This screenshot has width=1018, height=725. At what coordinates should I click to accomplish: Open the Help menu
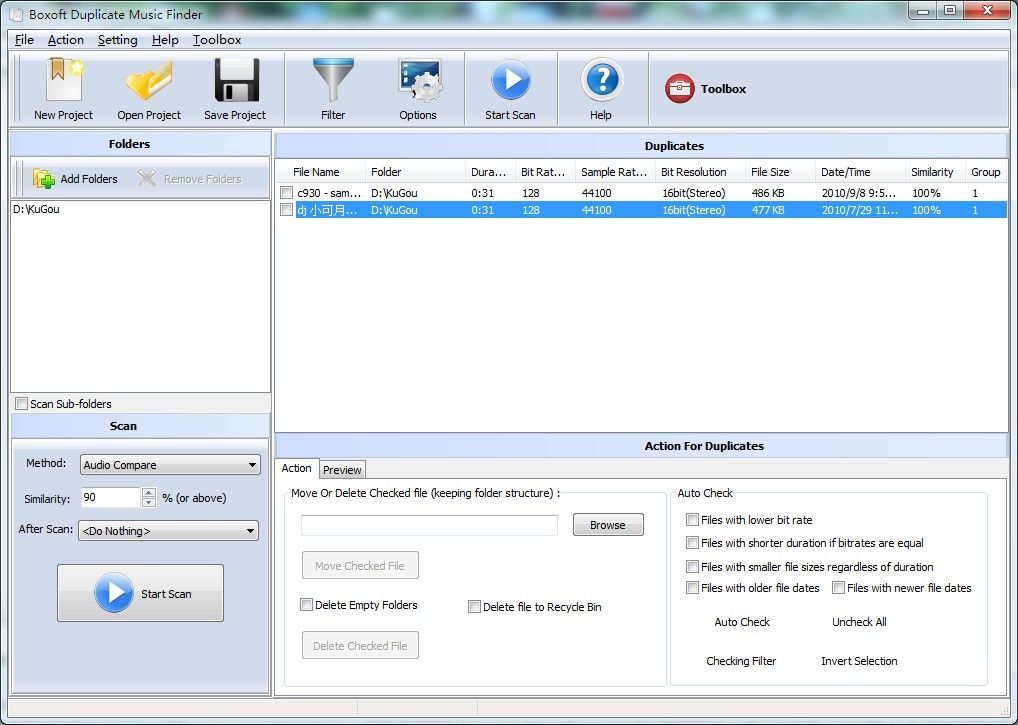pyautogui.click(x=165, y=40)
